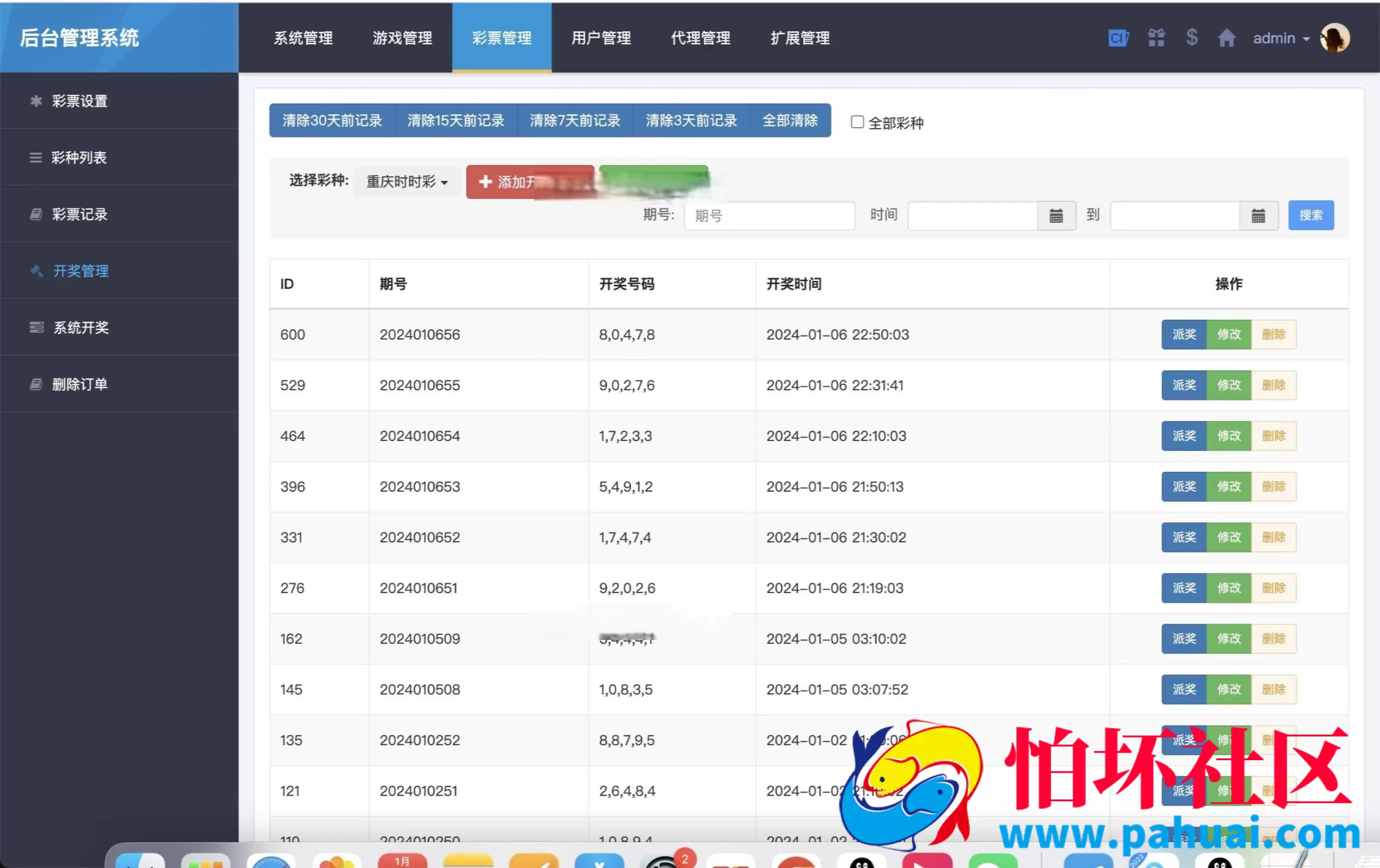Click 删除 for issue 2024010651
This screenshot has width=1380, height=868.
(1273, 588)
